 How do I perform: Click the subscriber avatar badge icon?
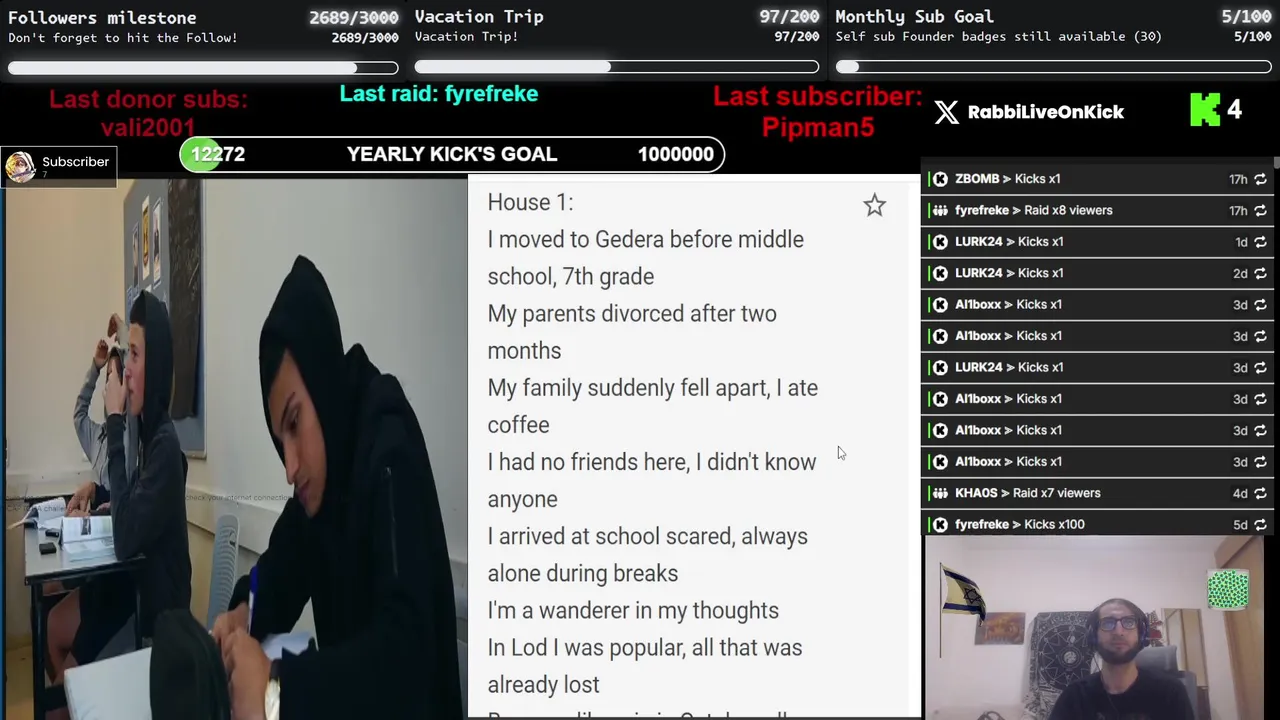[20, 167]
